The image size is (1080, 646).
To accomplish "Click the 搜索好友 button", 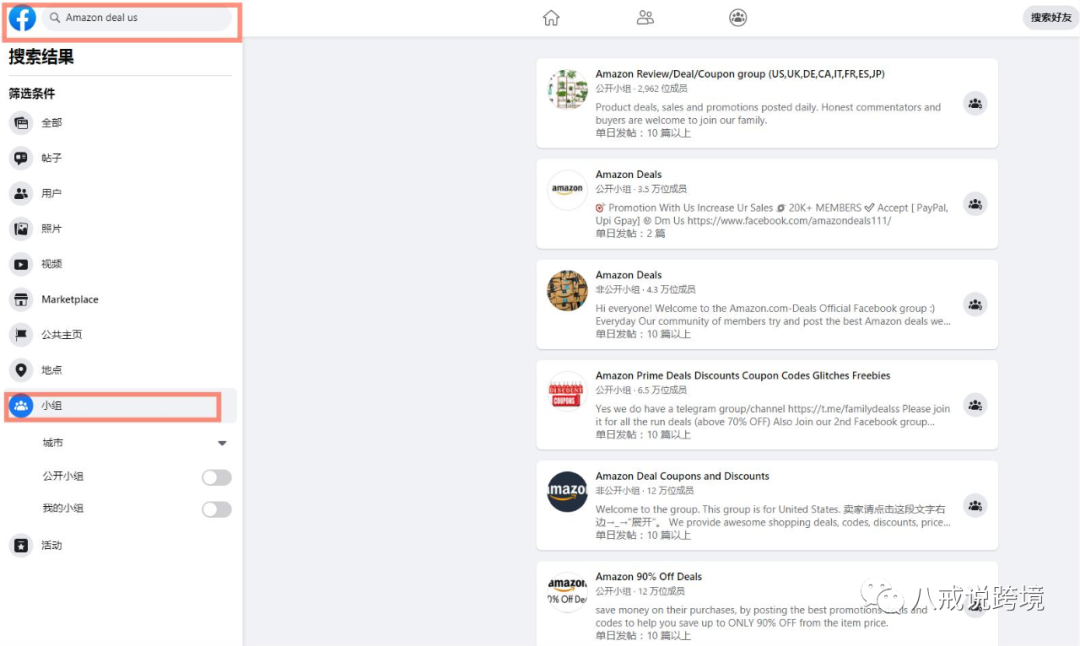I will [1050, 17].
